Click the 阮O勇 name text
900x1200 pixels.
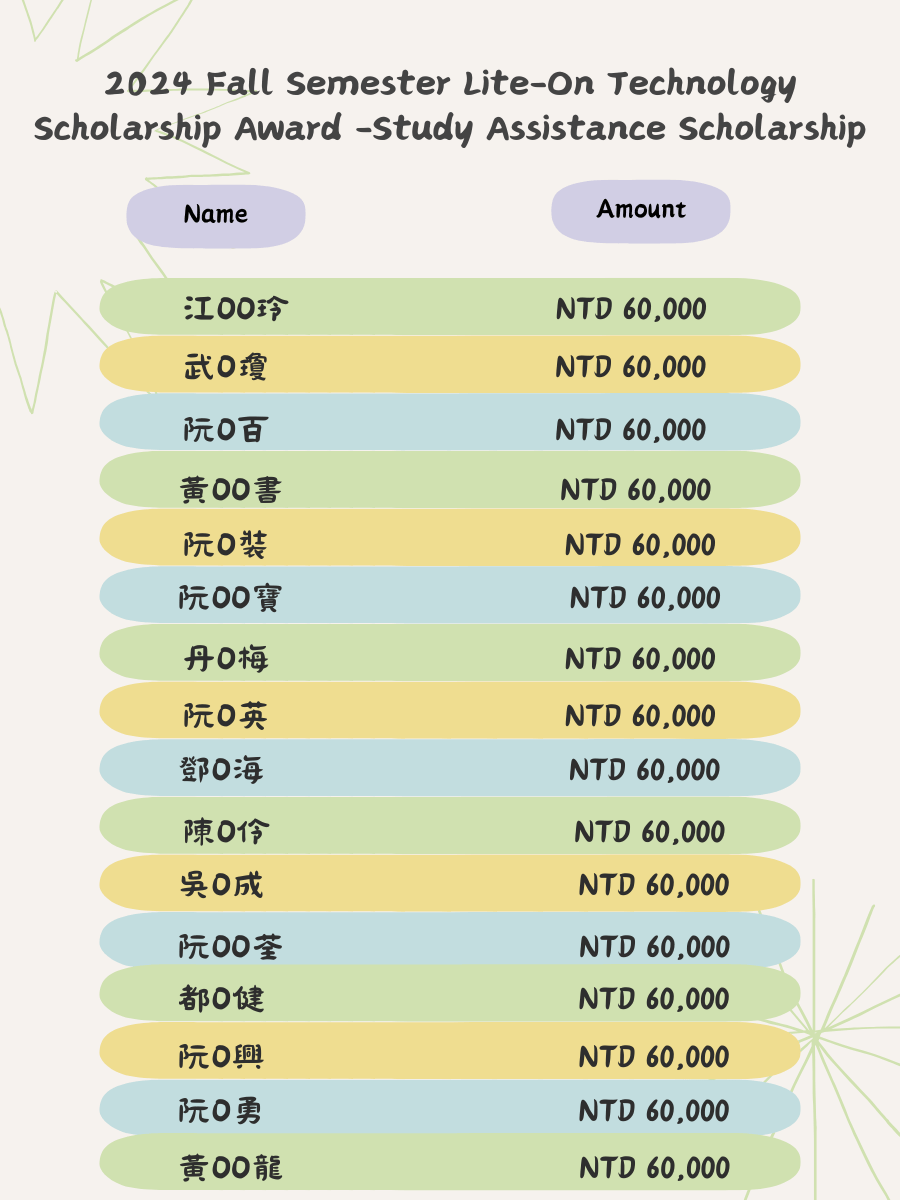(x=221, y=1110)
